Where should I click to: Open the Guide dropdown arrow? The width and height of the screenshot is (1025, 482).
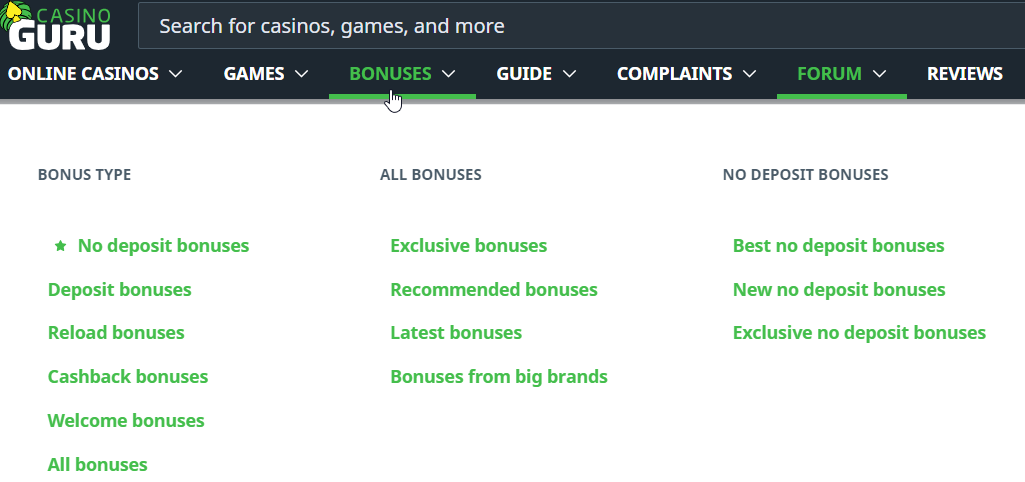click(570, 74)
